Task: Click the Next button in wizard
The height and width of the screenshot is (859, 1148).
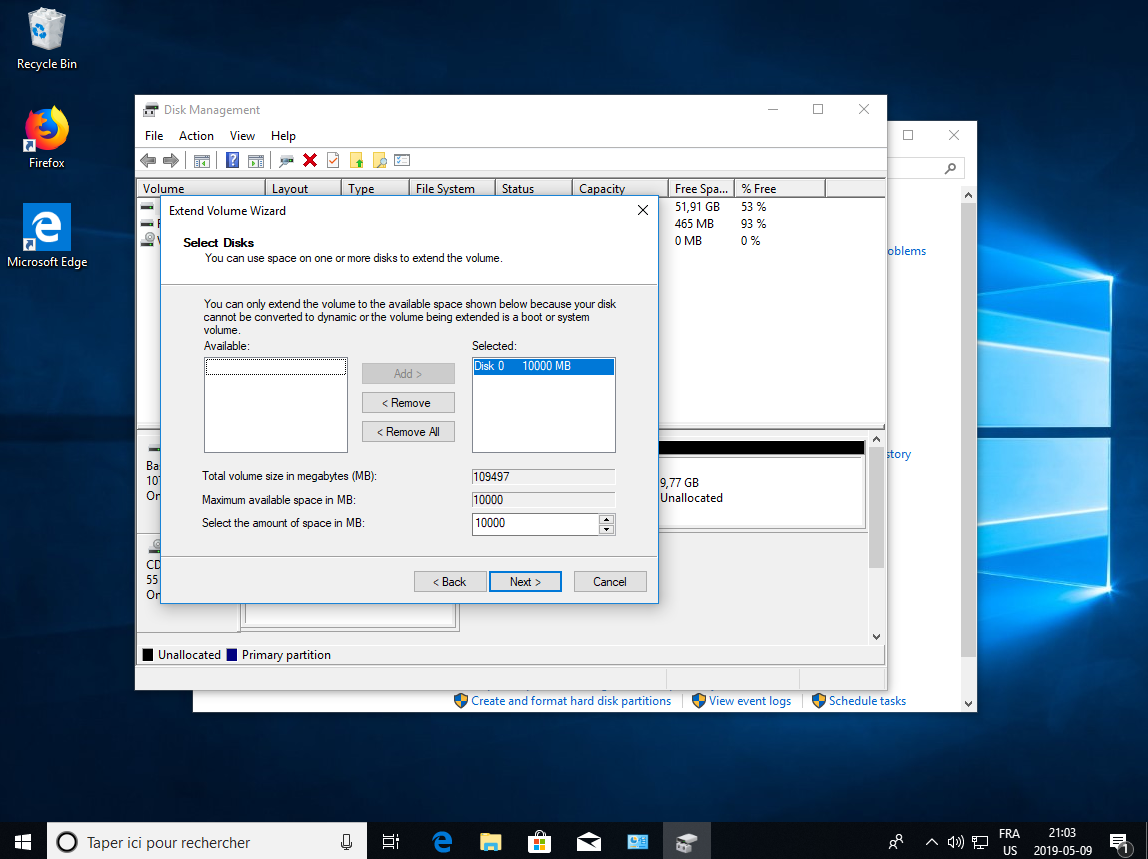Action: click(x=525, y=582)
